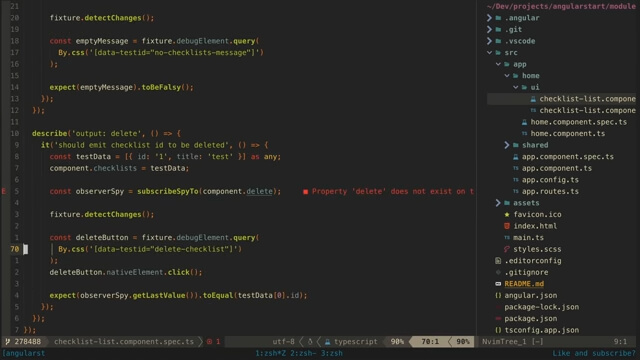Expand the .angular folder chevron
The image size is (640, 360).
tap(489, 18)
